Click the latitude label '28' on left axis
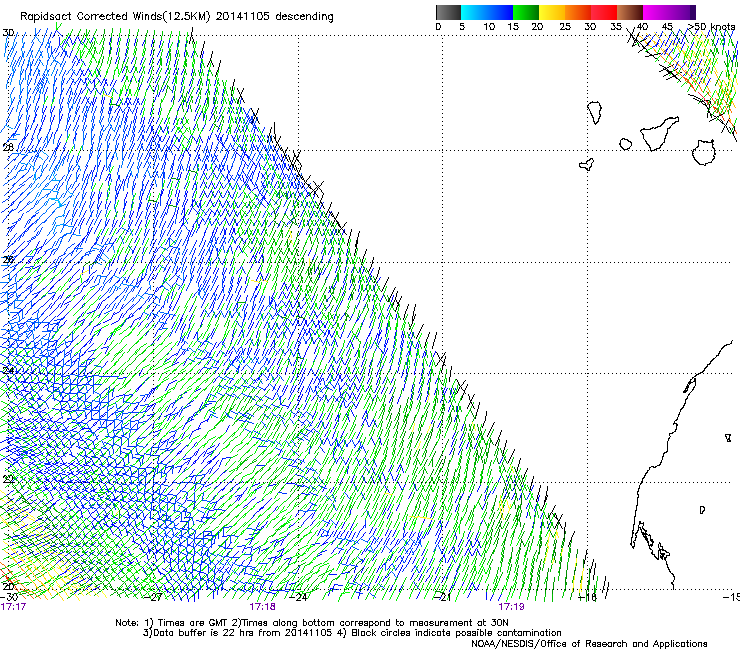This screenshot has width=740, height=650. (8, 147)
